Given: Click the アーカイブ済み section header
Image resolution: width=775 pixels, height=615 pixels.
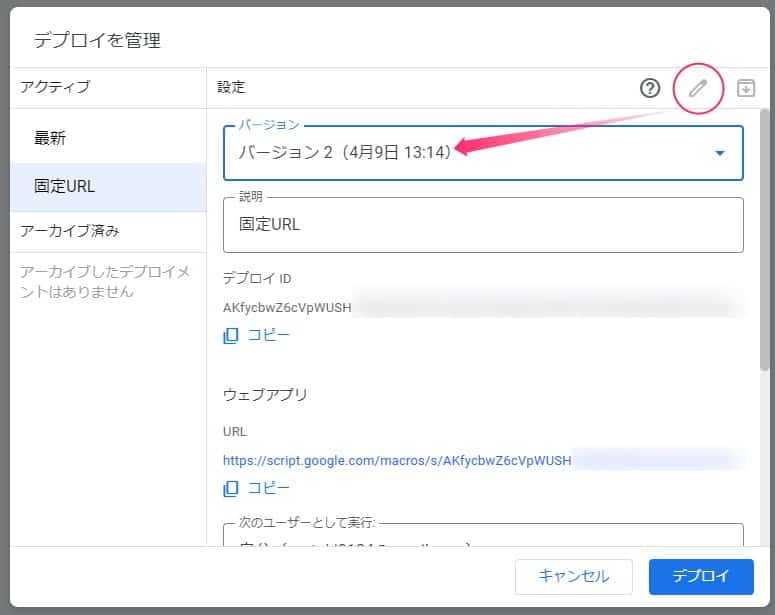Looking at the screenshot, I should [69, 231].
